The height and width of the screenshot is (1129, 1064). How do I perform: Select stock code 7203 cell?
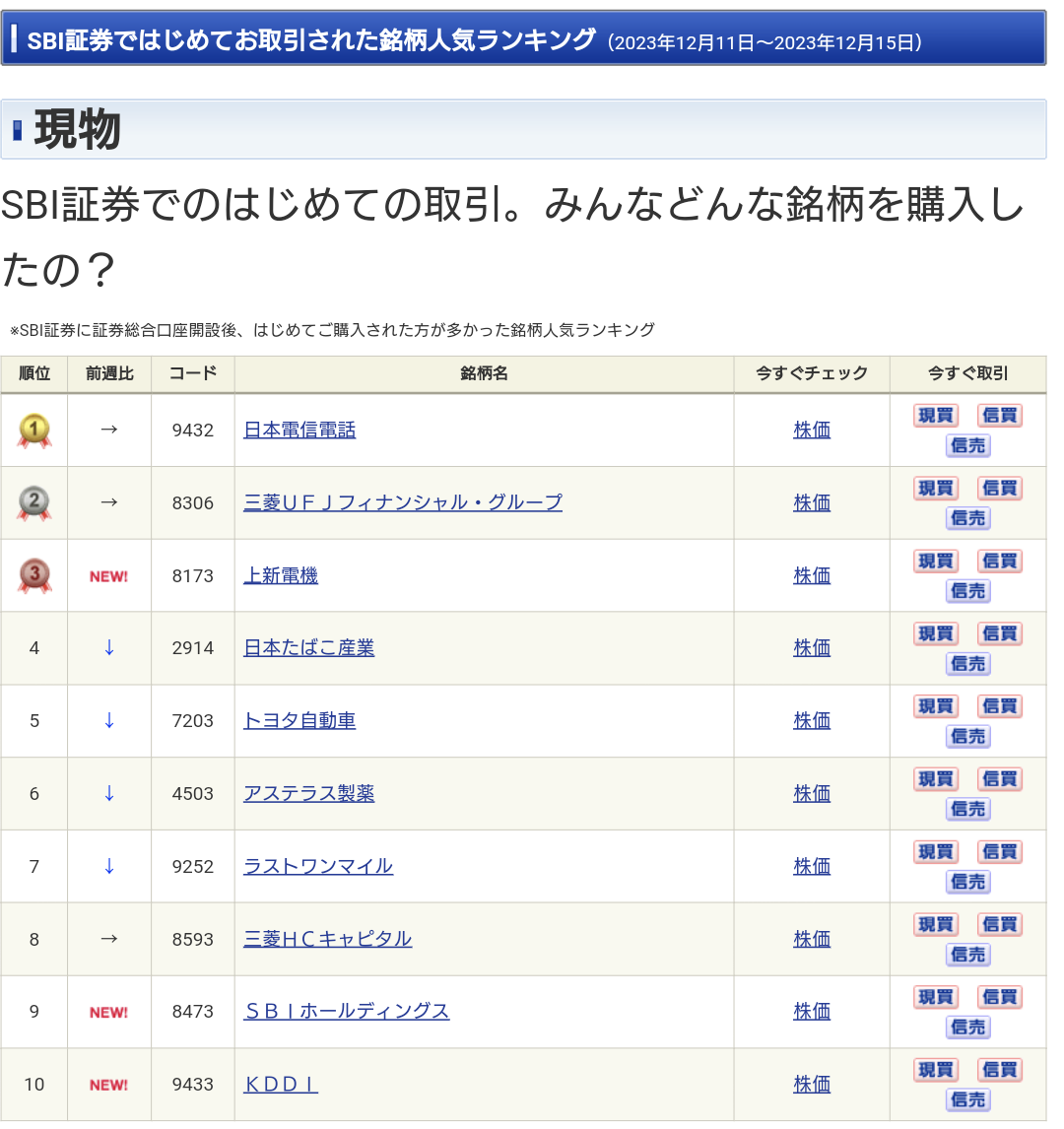click(192, 721)
